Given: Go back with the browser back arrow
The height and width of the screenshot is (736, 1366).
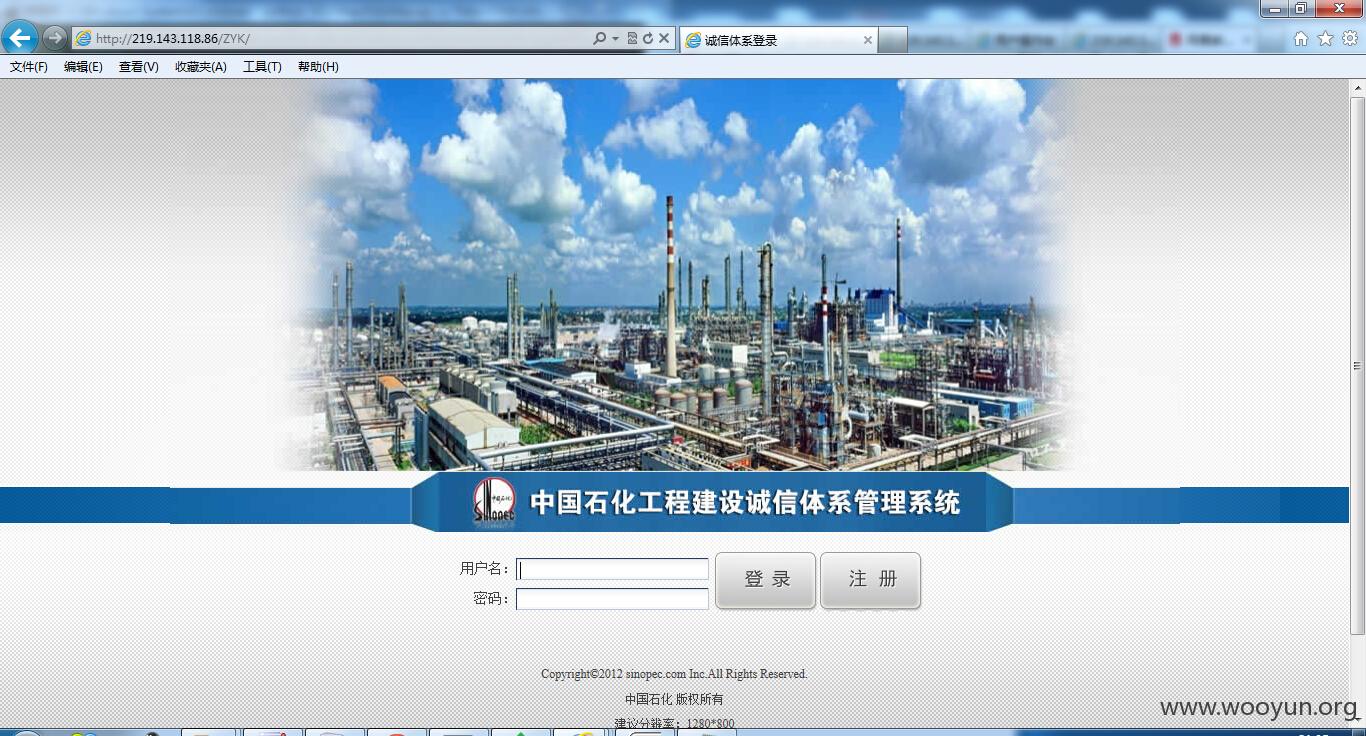Looking at the screenshot, I should [x=19, y=38].
